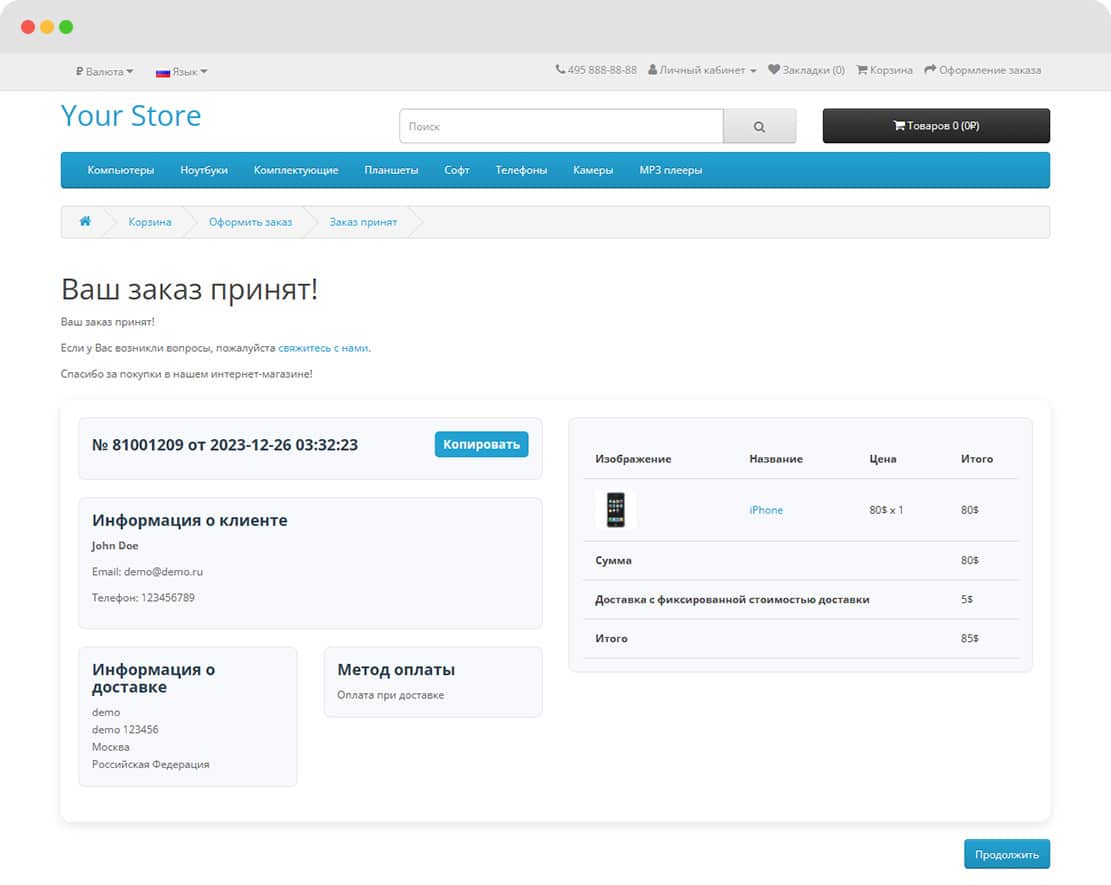Image resolution: width=1111 pixels, height=885 pixels.
Task: Open the Валюта currency dropdown
Action: click(x=104, y=72)
